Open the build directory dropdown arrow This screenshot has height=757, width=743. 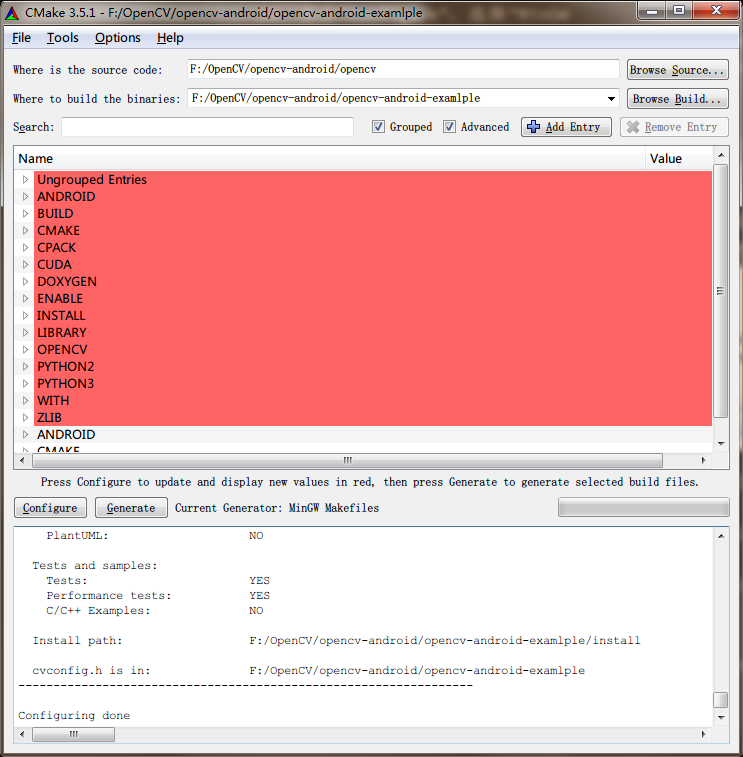tap(611, 98)
